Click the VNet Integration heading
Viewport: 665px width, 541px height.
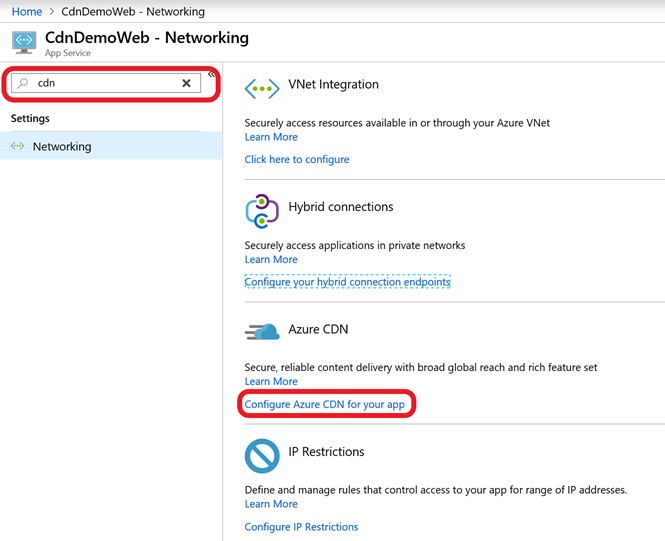point(333,84)
